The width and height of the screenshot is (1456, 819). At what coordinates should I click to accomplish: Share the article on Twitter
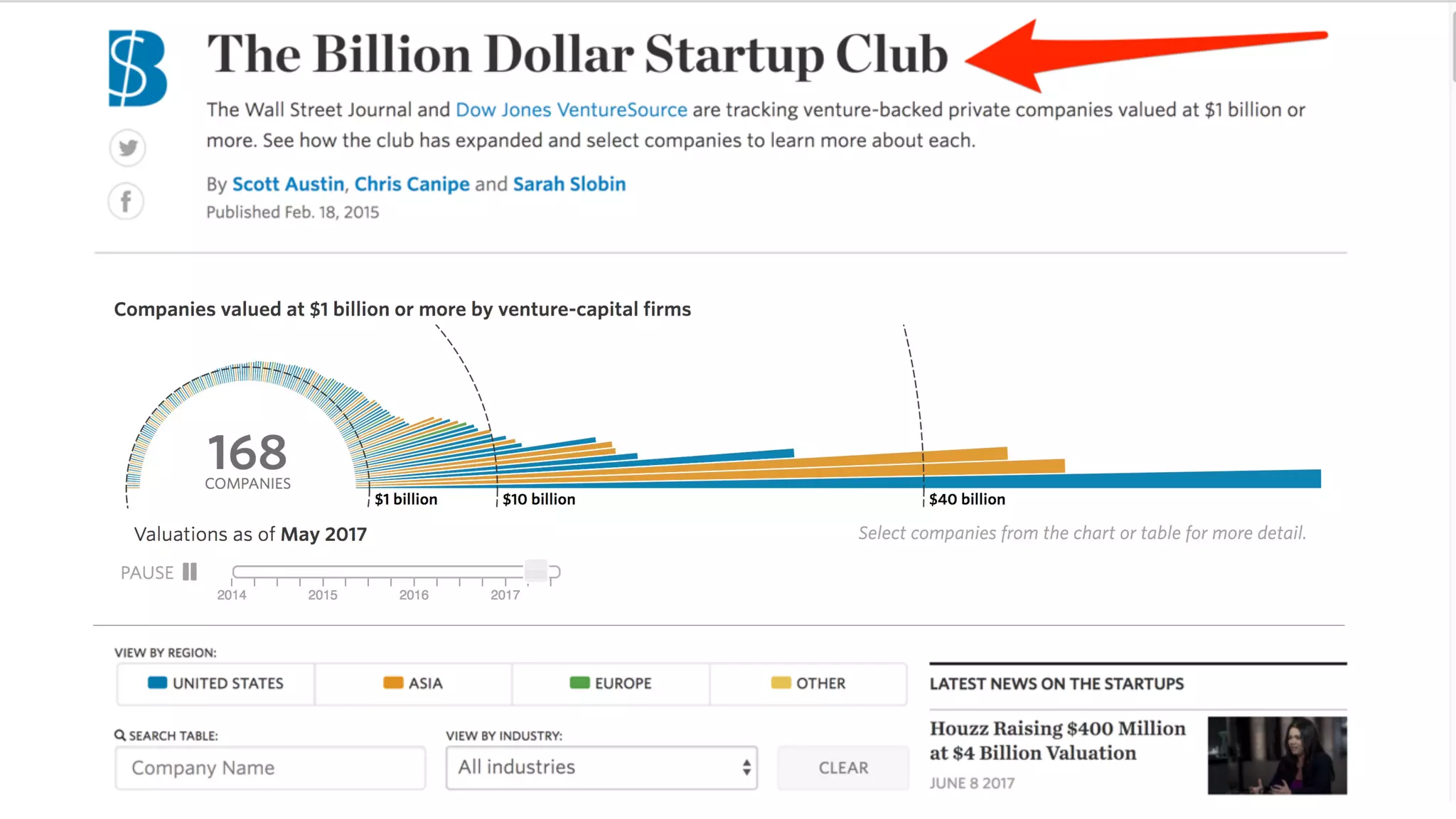point(128,148)
